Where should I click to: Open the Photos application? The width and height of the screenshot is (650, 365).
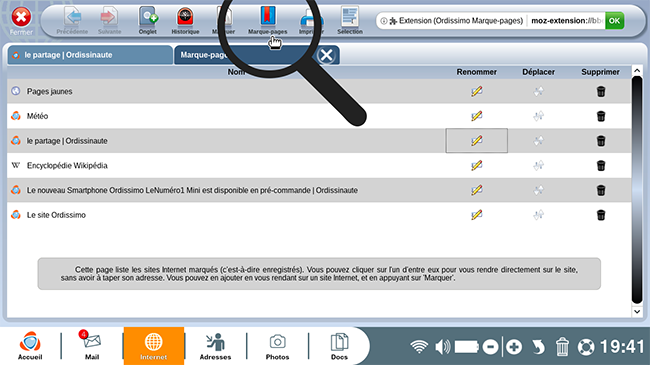pyautogui.click(x=277, y=346)
